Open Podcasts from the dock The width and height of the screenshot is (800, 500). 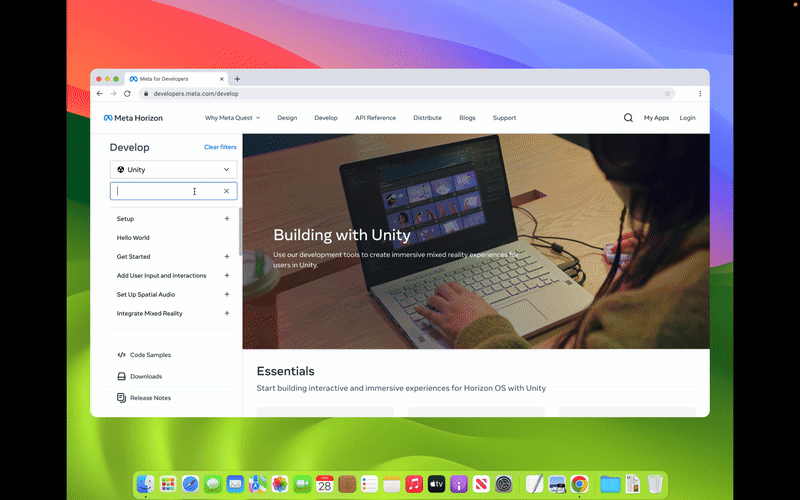click(x=459, y=484)
